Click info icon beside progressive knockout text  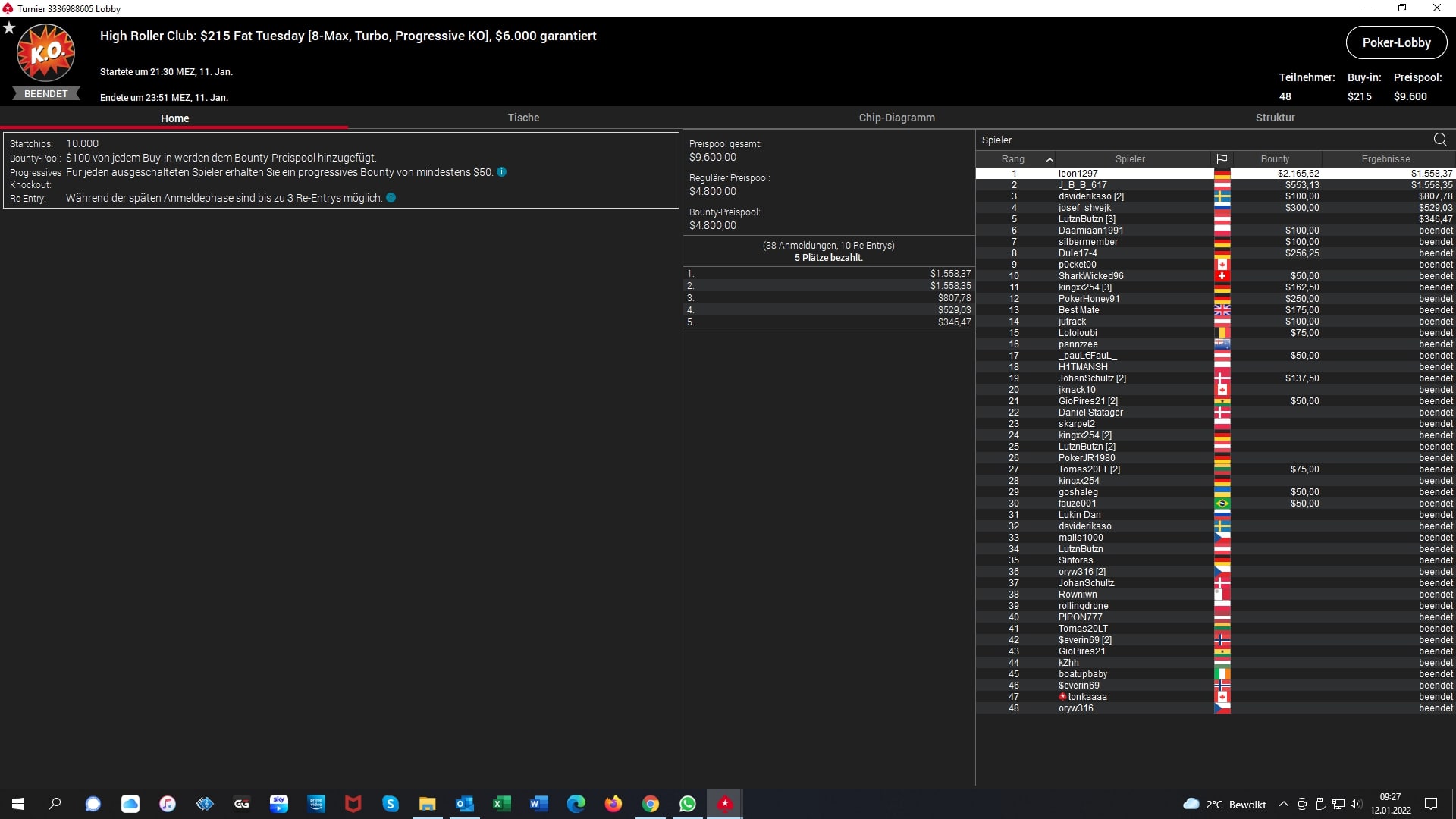(502, 172)
